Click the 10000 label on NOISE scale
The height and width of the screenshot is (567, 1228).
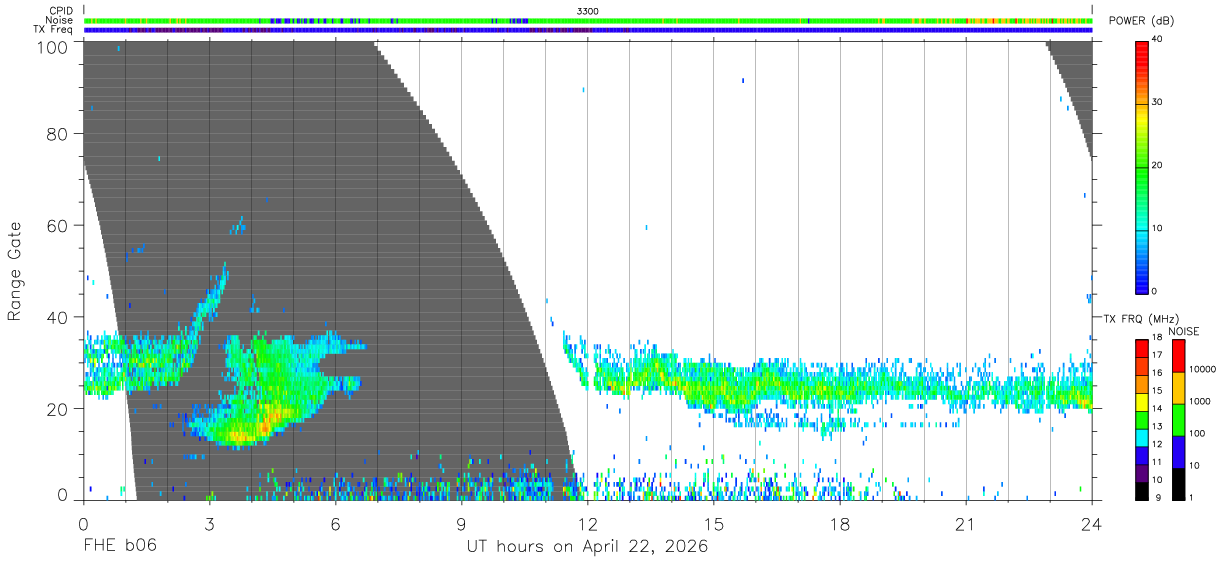[1201, 370]
